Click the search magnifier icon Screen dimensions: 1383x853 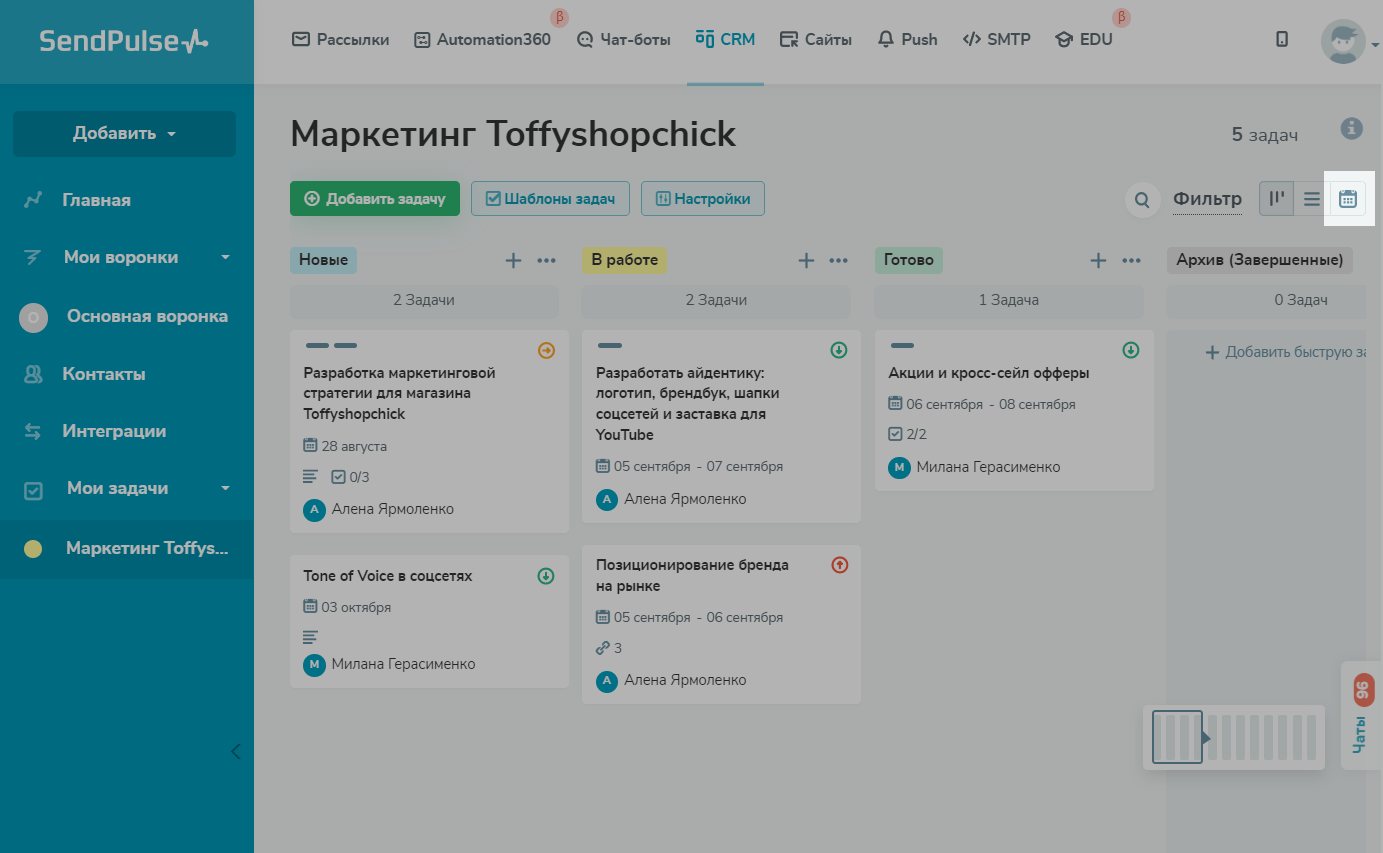(1142, 200)
